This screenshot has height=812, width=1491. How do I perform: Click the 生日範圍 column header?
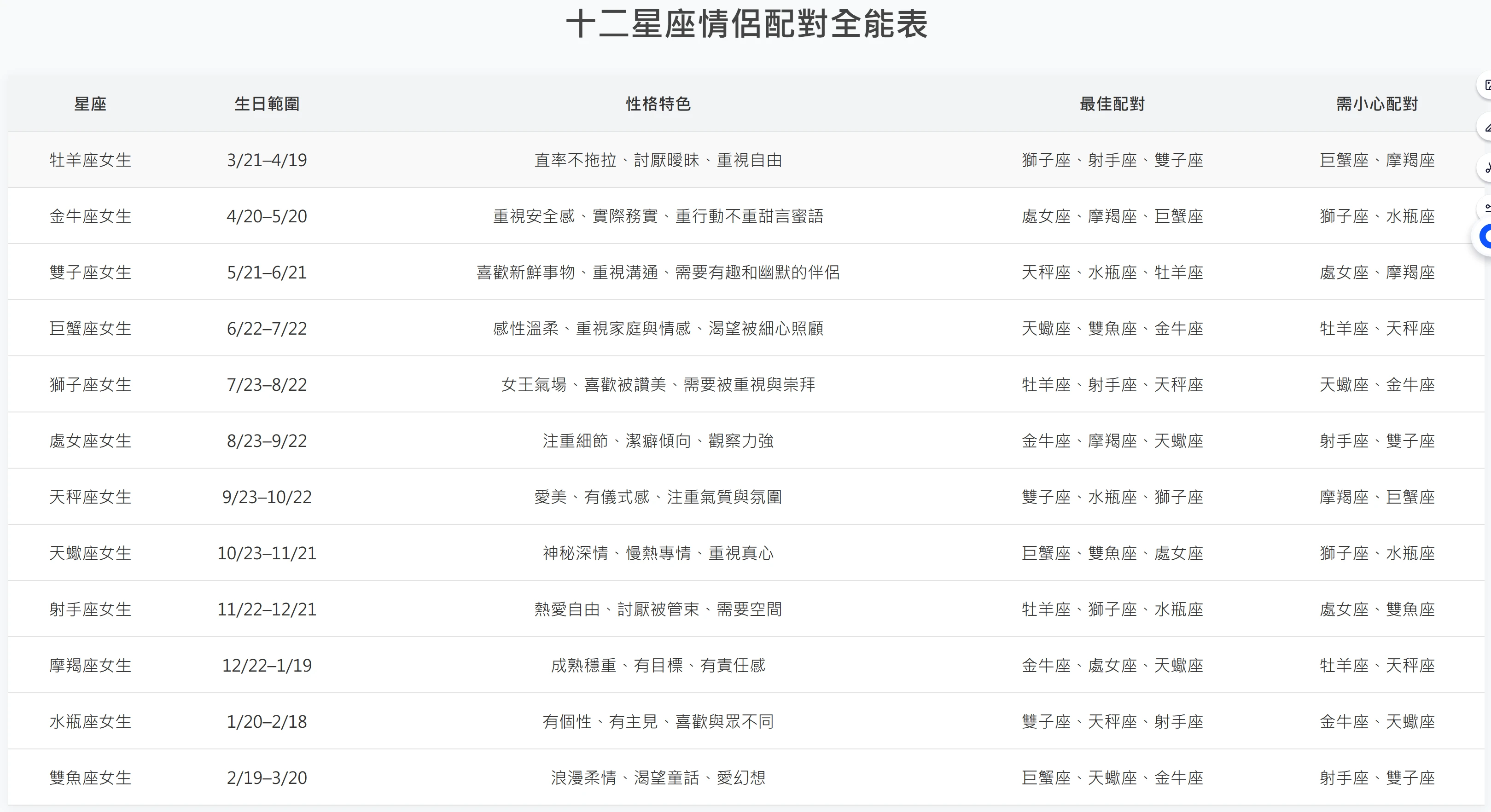click(x=267, y=104)
